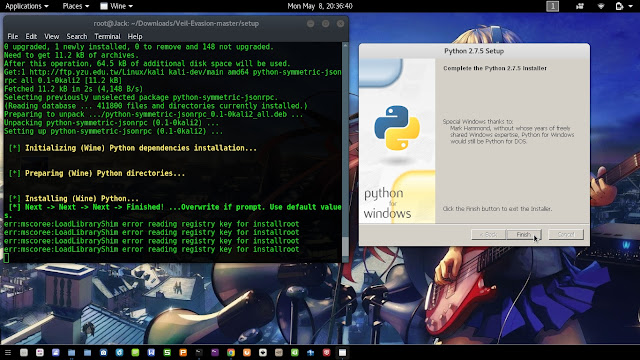Click the beige icon in the dock
Screen dimensions: 640x360
278,352
